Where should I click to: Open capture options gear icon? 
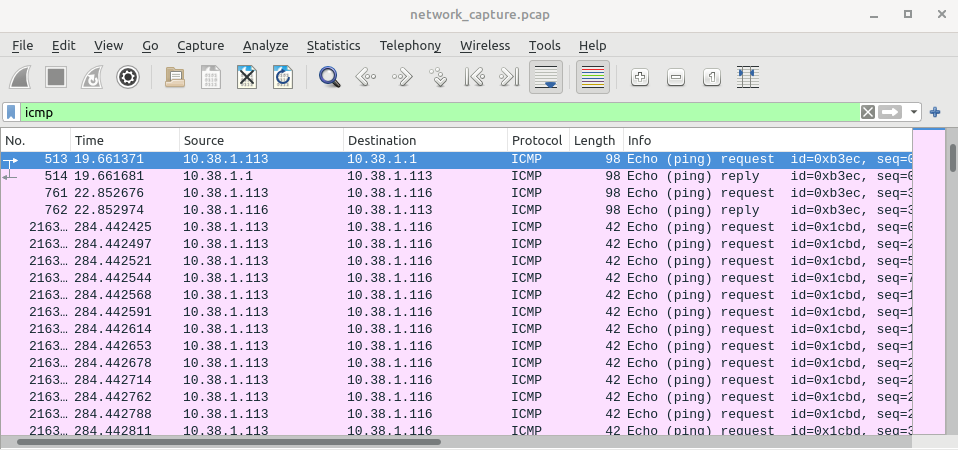click(128, 78)
